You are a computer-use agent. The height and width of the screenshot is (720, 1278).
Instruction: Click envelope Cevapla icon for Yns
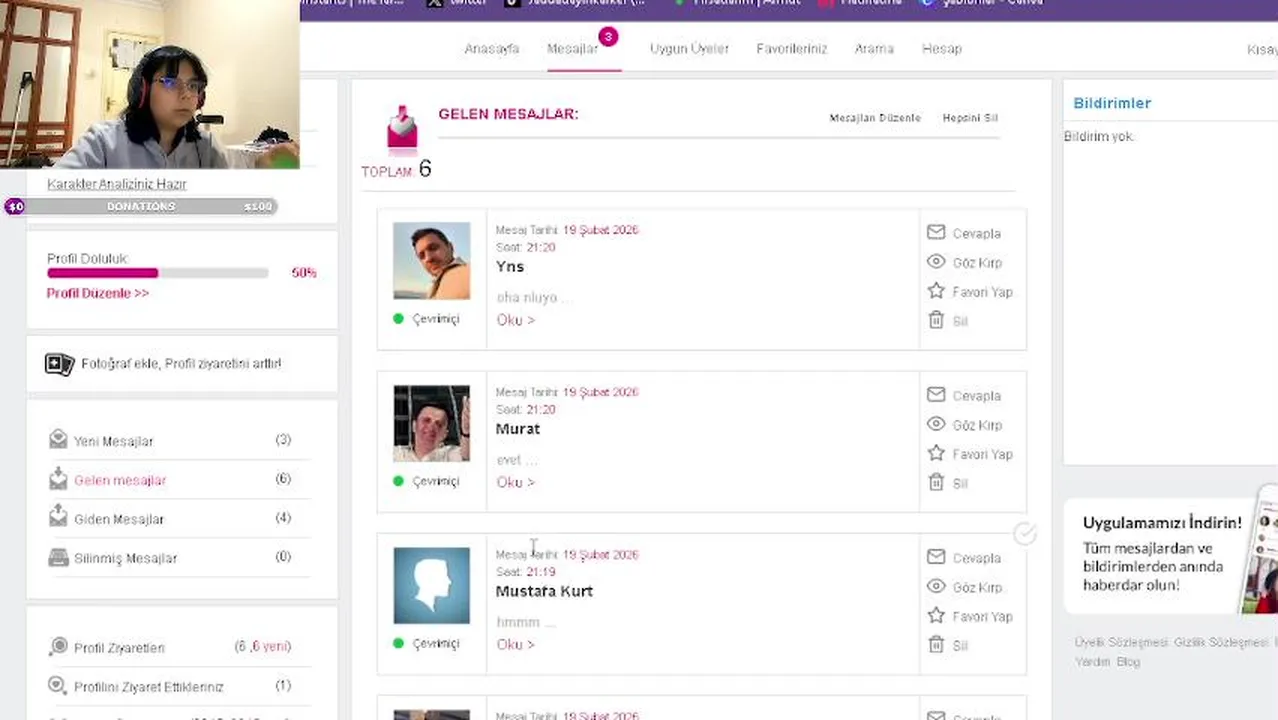point(936,232)
